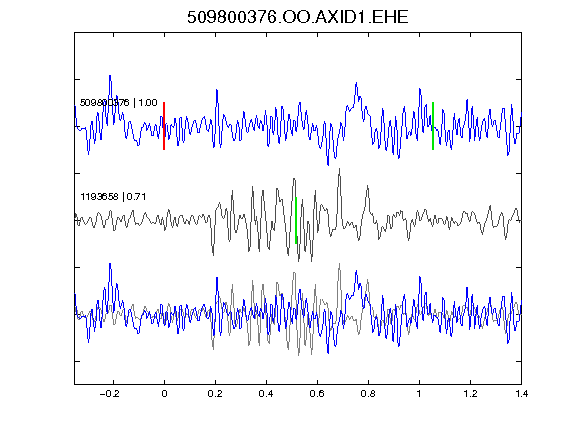This screenshot has height=432, width=576.
Task: Click the tallest gray peak in bottom overlay
Action: click(x=339, y=264)
